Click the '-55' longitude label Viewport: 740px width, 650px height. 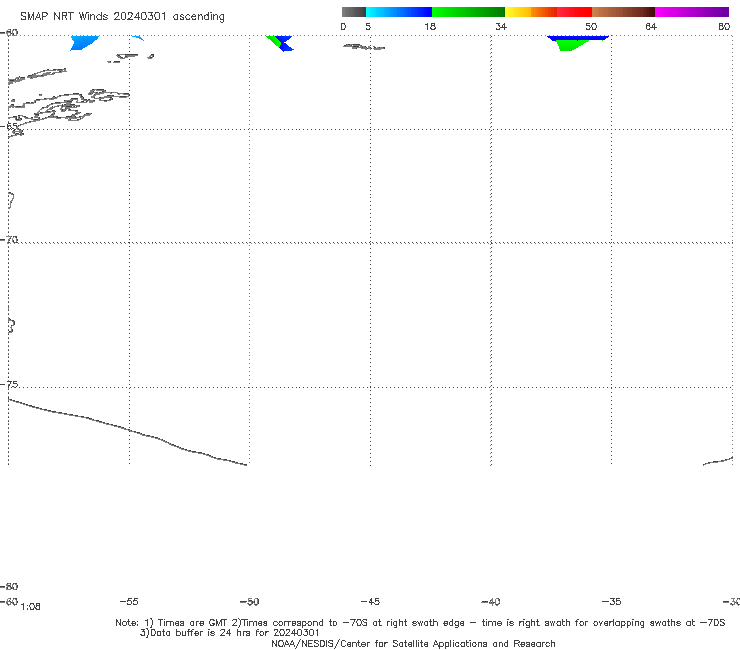(x=129, y=601)
